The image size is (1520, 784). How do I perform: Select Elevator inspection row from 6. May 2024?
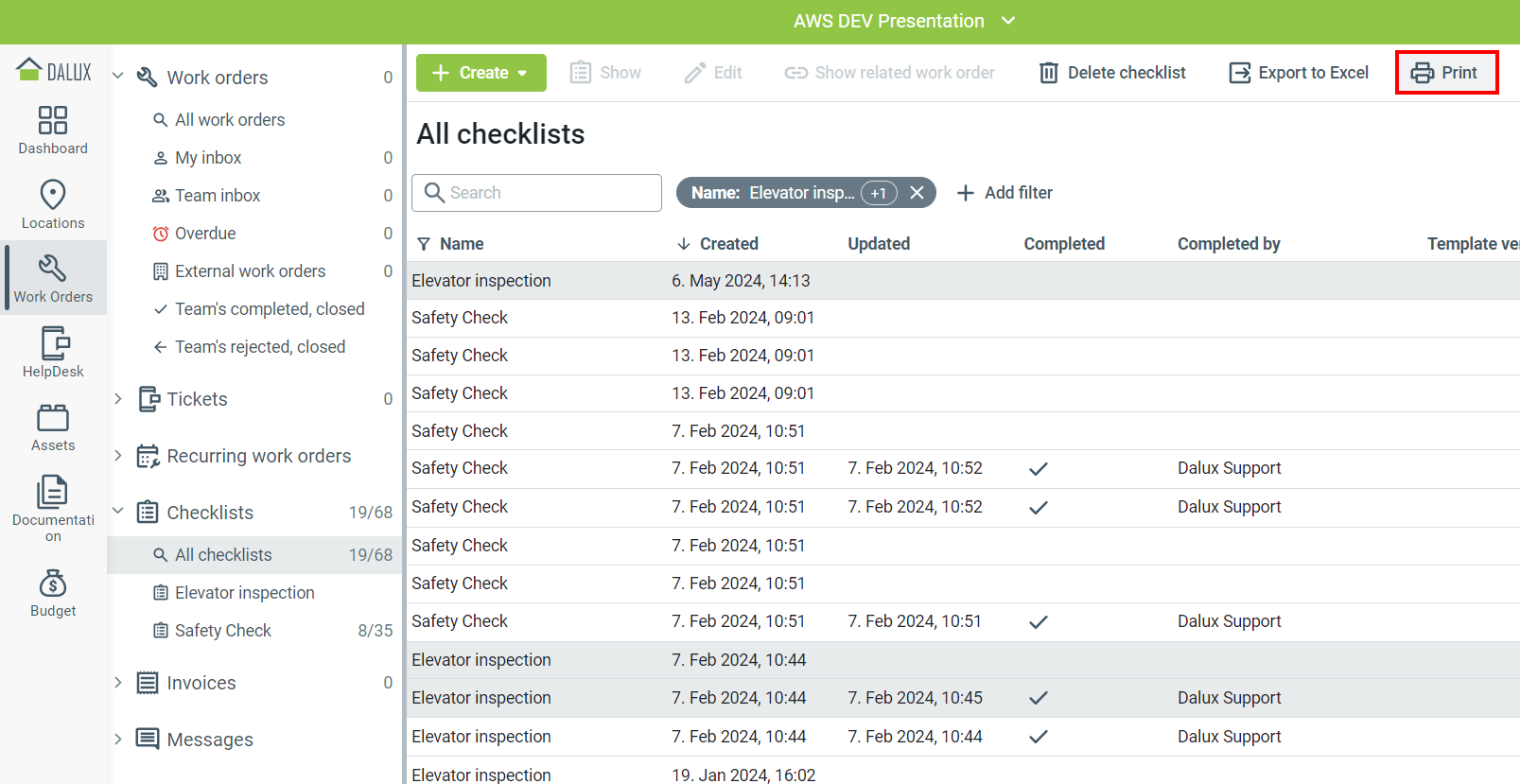[963, 281]
